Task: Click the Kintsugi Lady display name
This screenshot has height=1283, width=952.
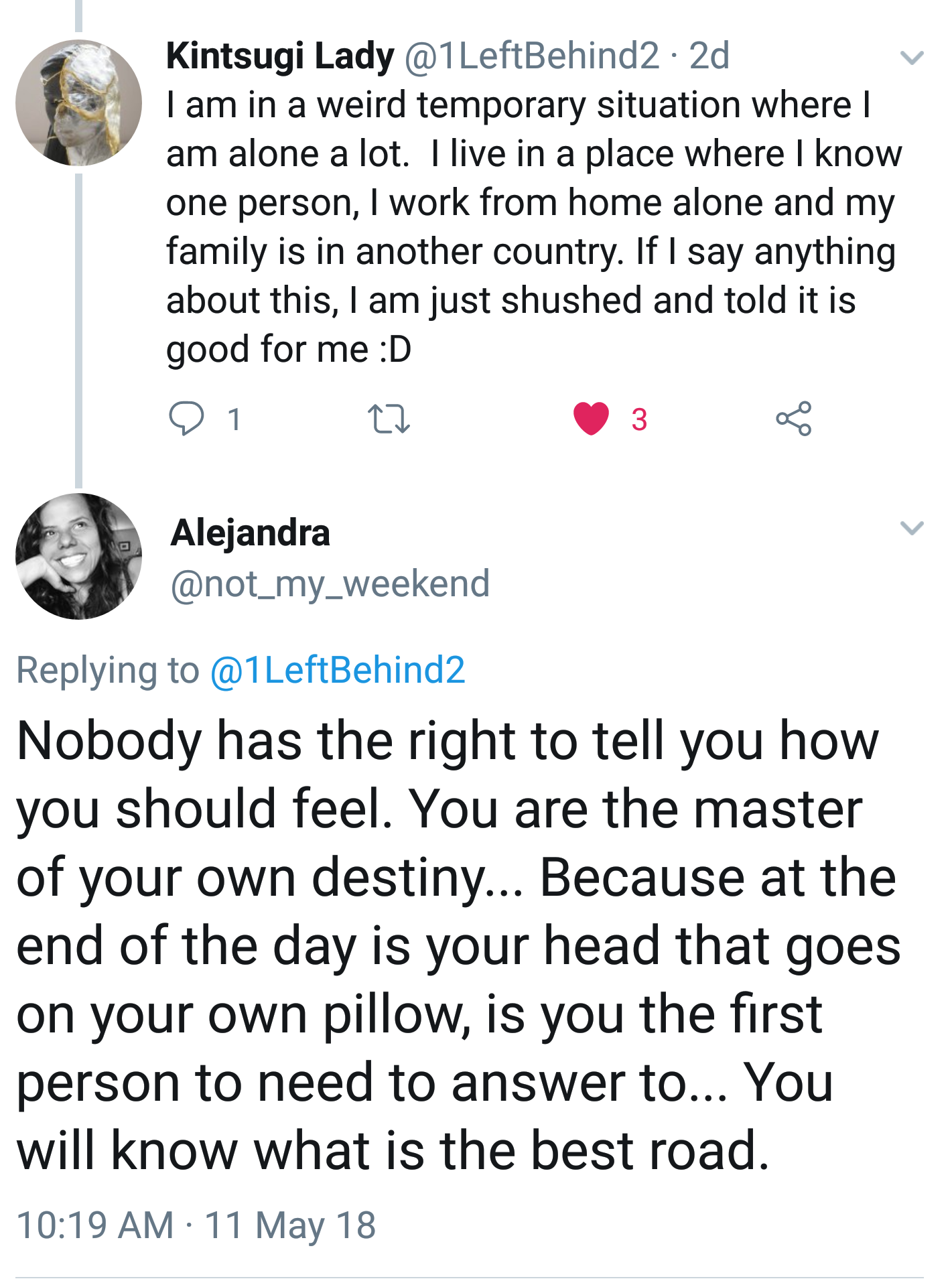Action: tap(280, 56)
